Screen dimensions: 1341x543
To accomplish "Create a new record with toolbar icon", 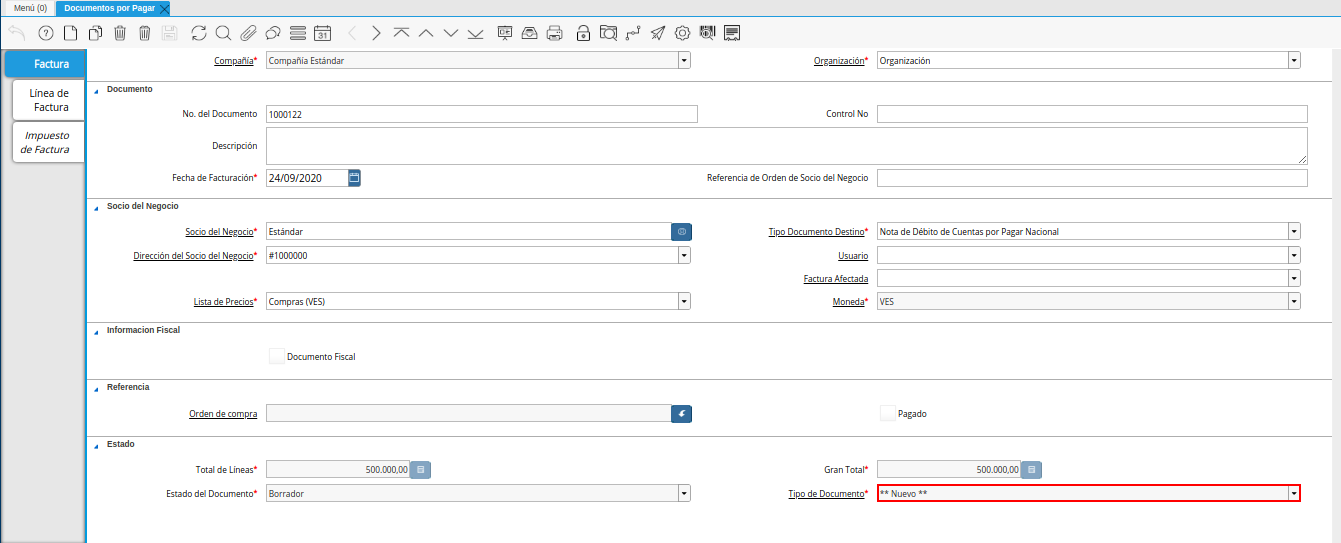I will click(70, 33).
